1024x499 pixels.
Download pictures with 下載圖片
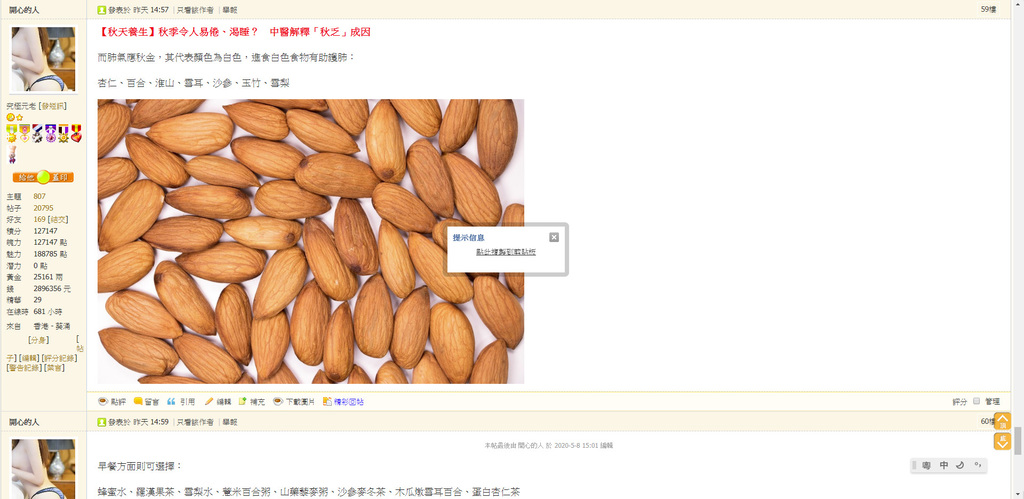click(294, 402)
